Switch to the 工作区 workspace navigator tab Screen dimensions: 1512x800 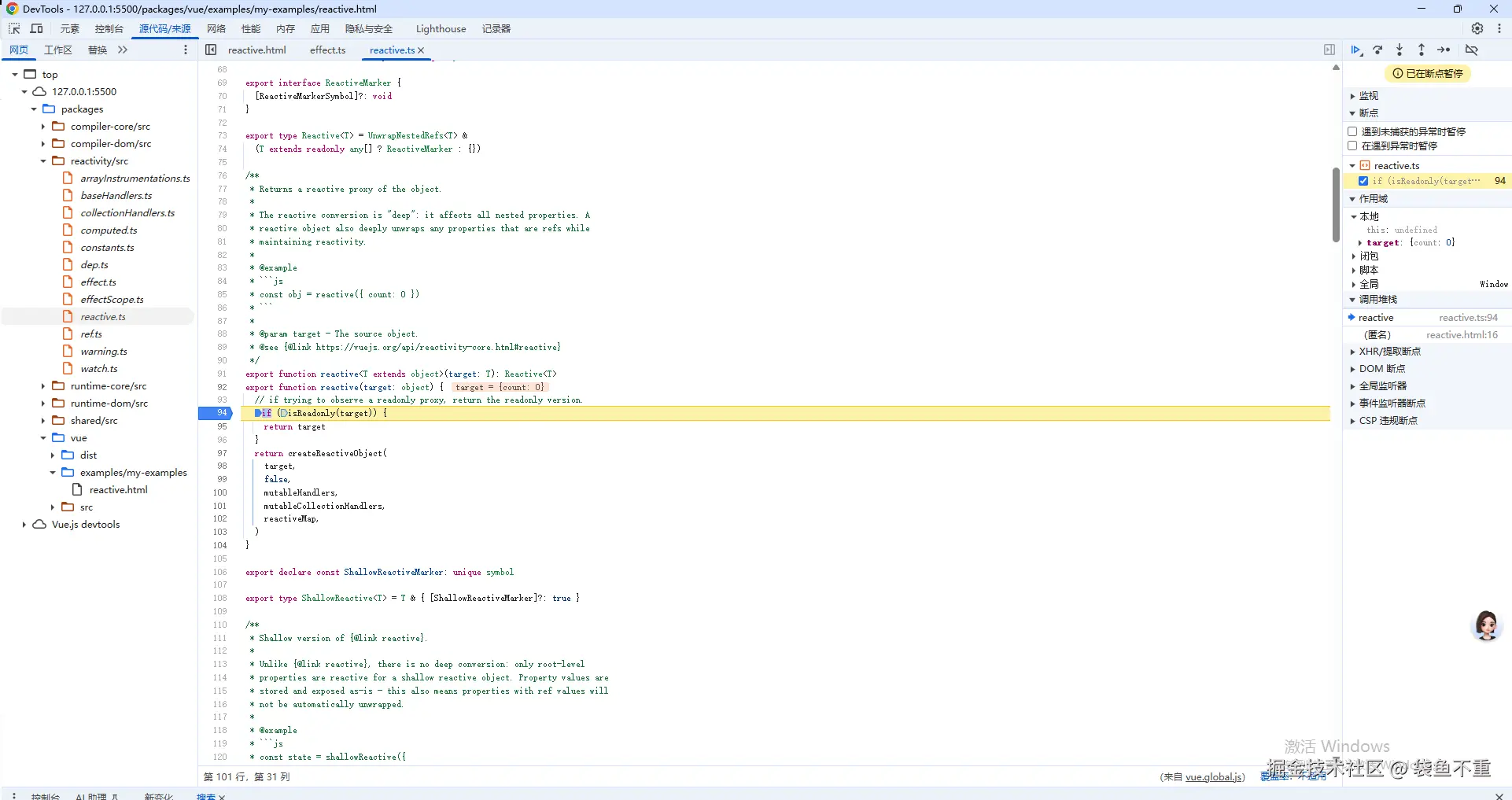click(x=58, y=50)
